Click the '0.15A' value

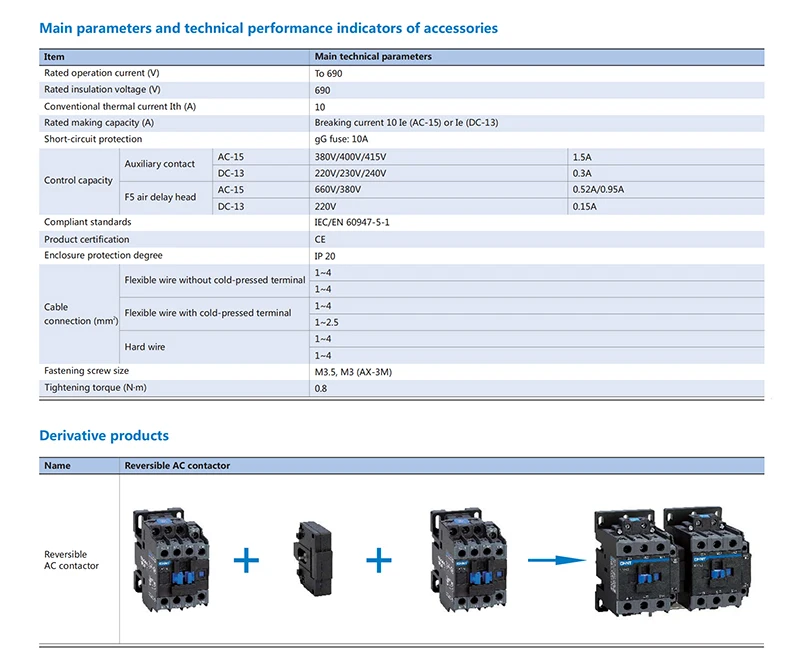(584, 207)
